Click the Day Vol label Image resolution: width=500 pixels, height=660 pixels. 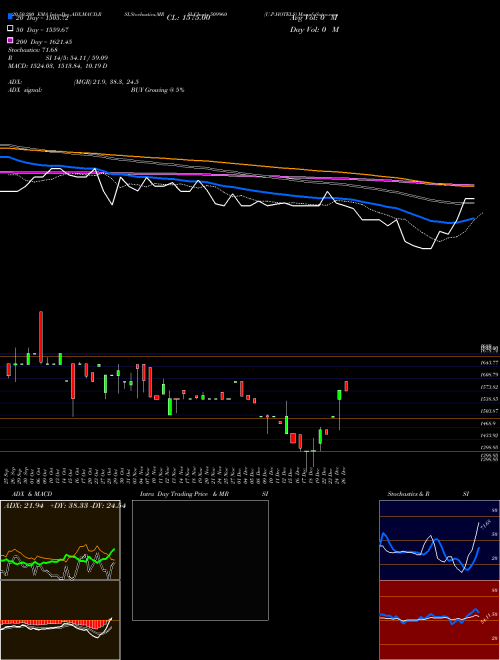click(314, 30)
